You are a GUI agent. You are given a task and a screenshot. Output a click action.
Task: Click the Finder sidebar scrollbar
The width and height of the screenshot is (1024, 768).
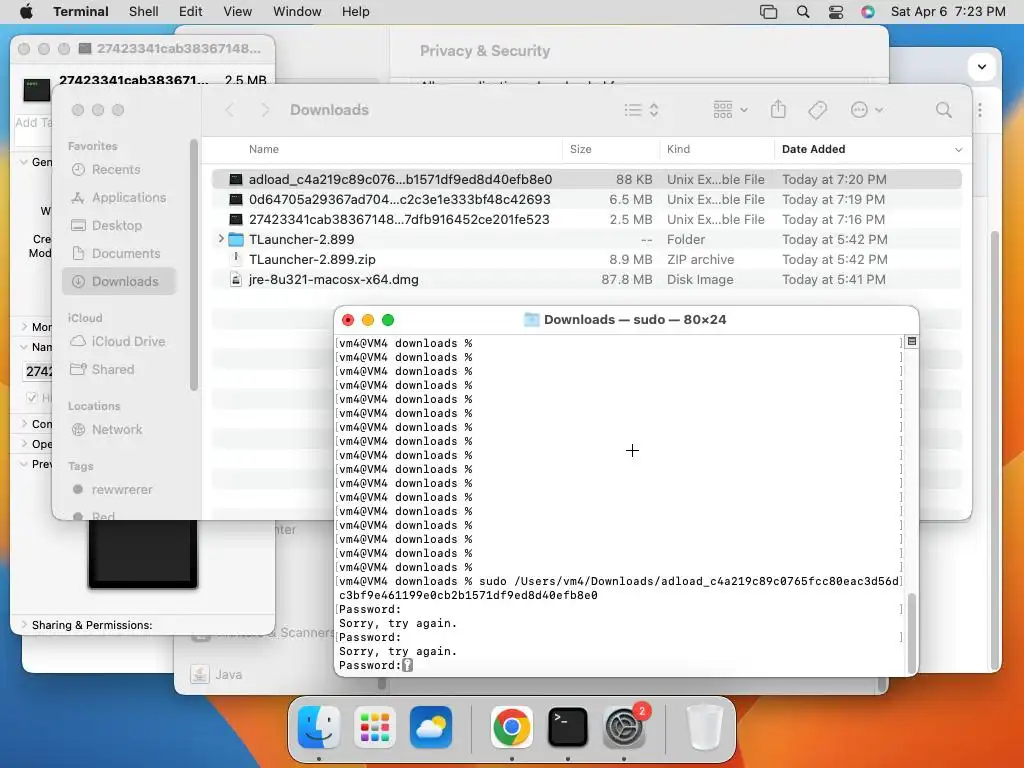click(x=193, y=264)
